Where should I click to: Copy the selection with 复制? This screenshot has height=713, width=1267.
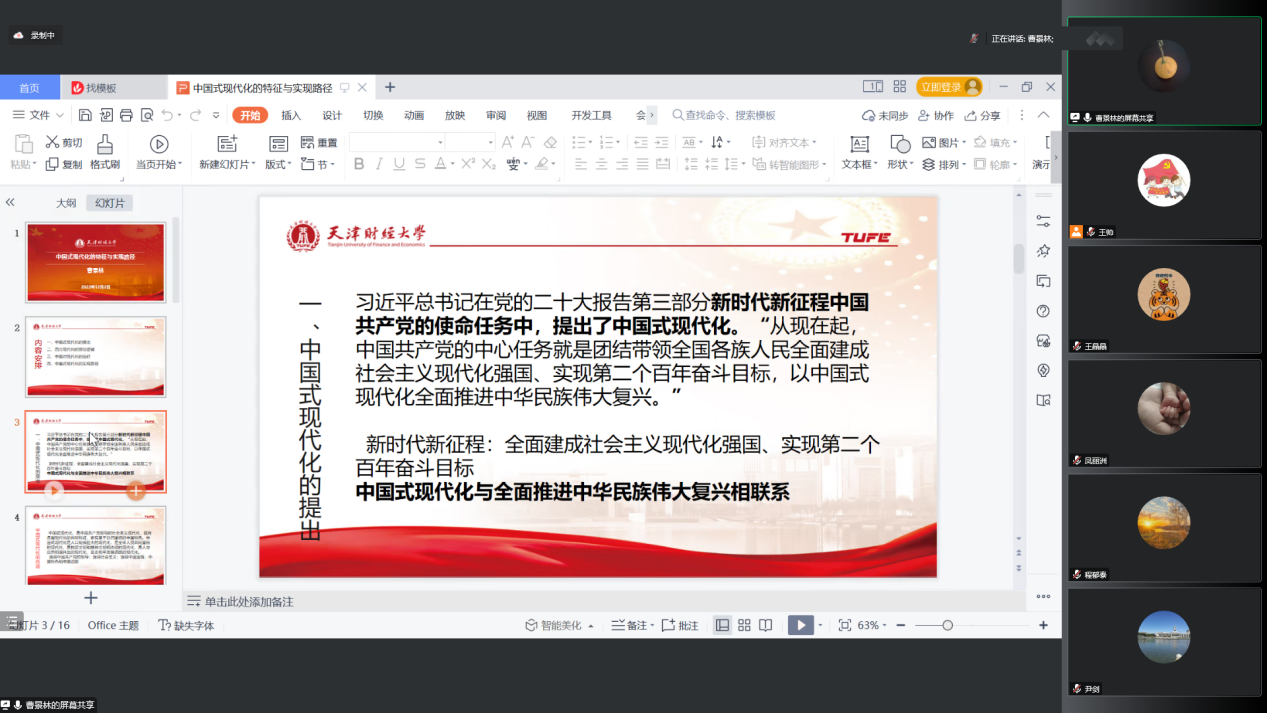coord(63,164)
